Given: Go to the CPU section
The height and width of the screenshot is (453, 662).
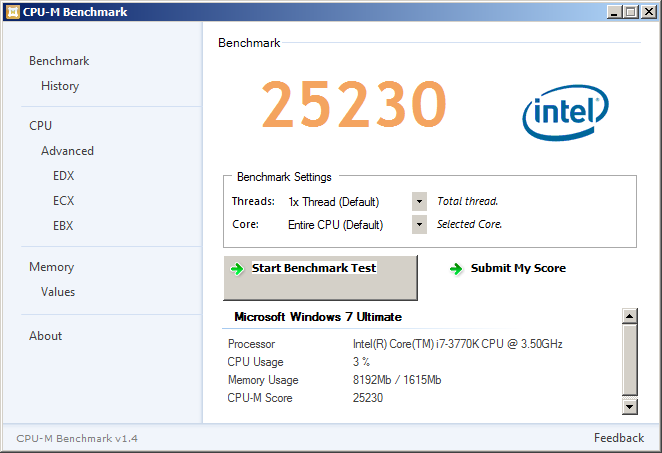Looking at the screenshot, I should click(41, 125).
